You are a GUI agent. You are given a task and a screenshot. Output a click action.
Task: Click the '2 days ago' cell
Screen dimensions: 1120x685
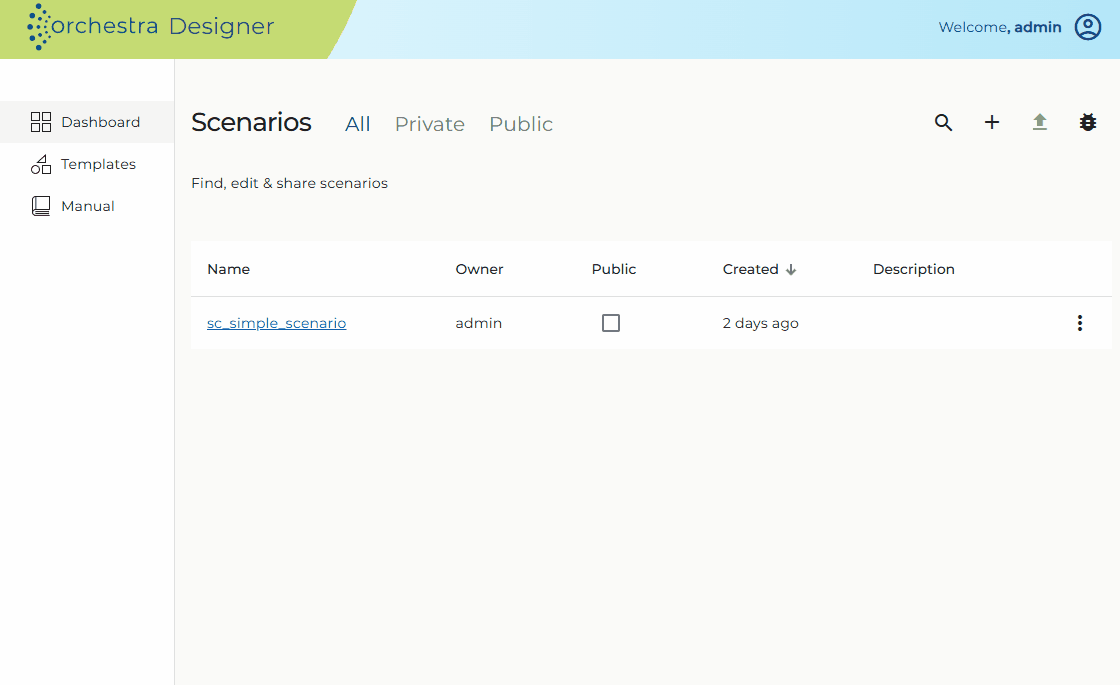tap(761, 324)
